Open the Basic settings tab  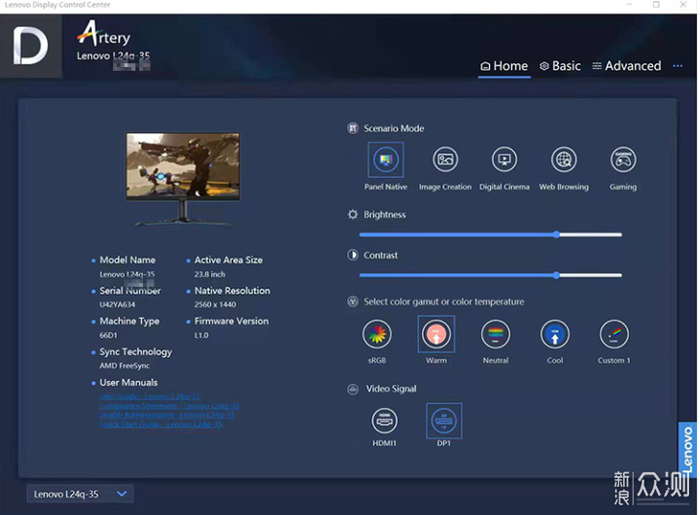click(560, 66)
